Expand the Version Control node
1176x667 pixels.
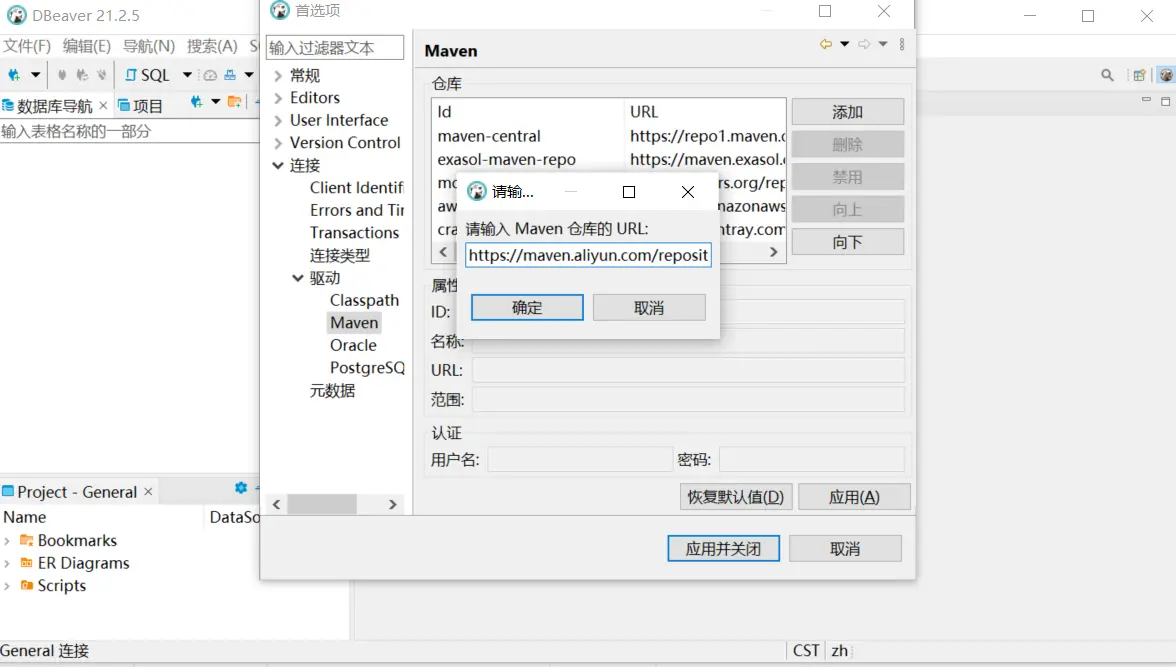click(278, 143)
